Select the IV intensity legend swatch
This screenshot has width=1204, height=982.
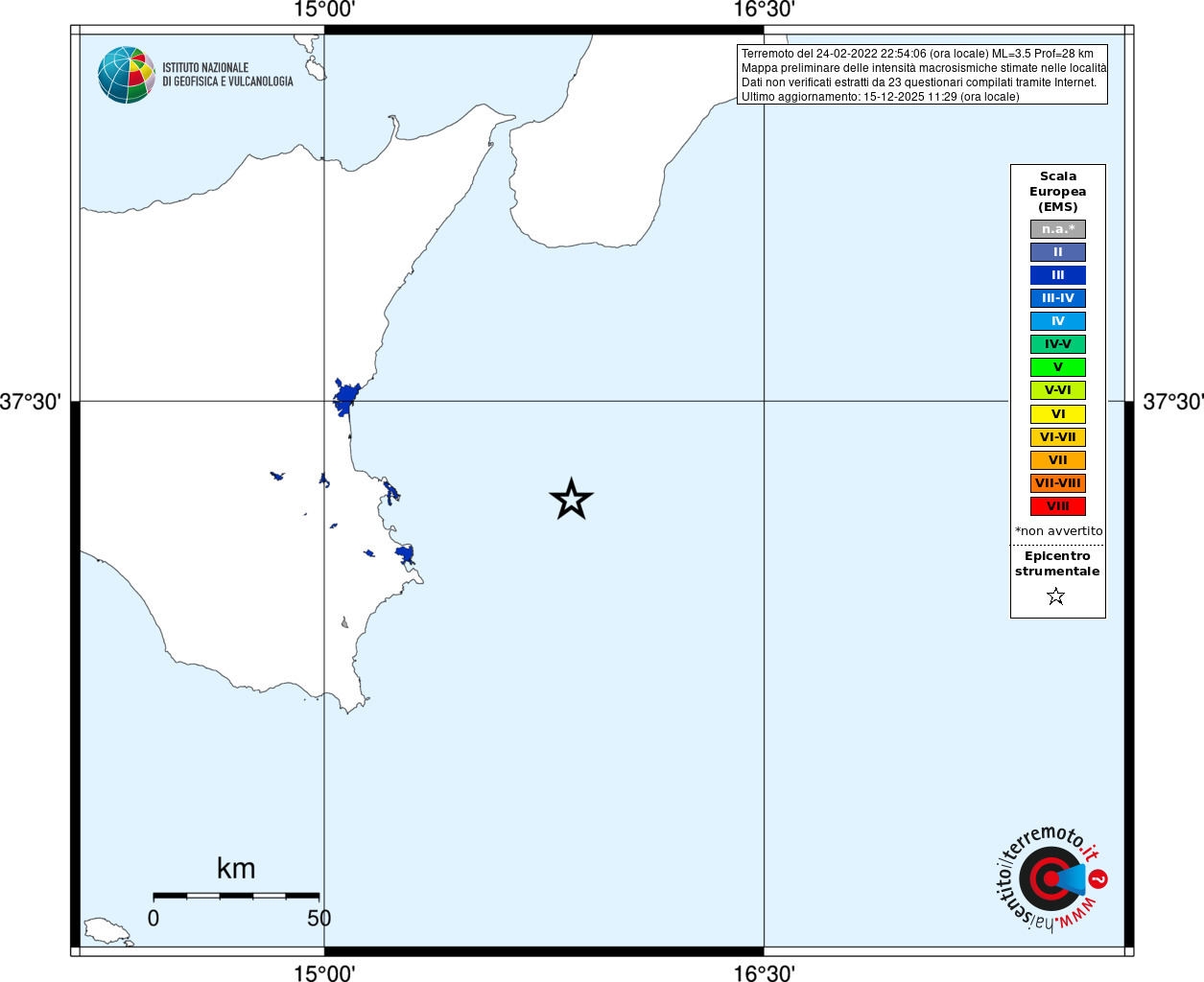click(1058, 321)
